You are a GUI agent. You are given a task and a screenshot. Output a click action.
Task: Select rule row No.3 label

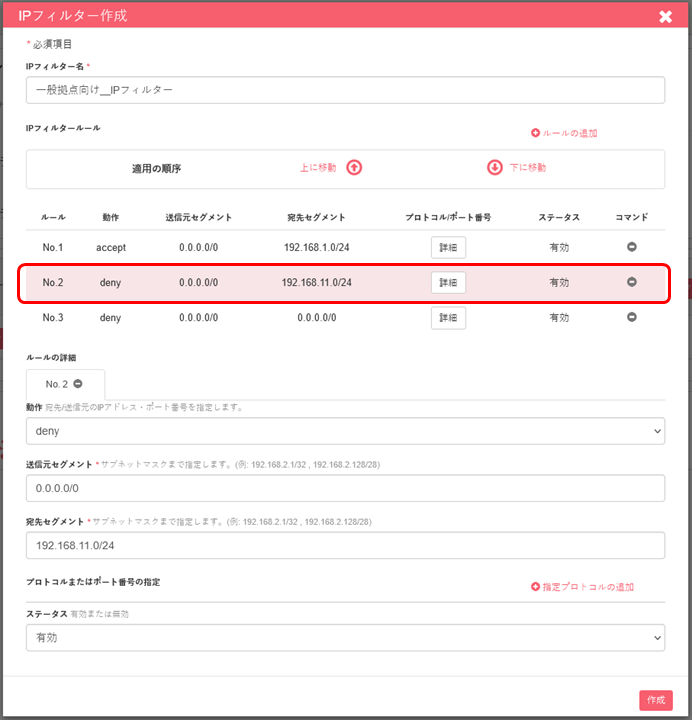(53, 318)
